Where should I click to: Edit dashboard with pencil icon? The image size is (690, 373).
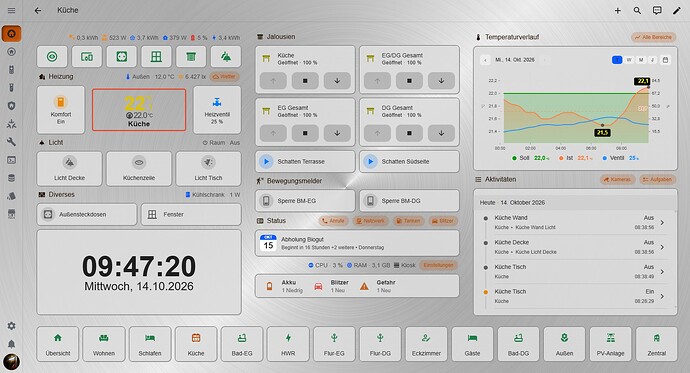coord(677,11)
